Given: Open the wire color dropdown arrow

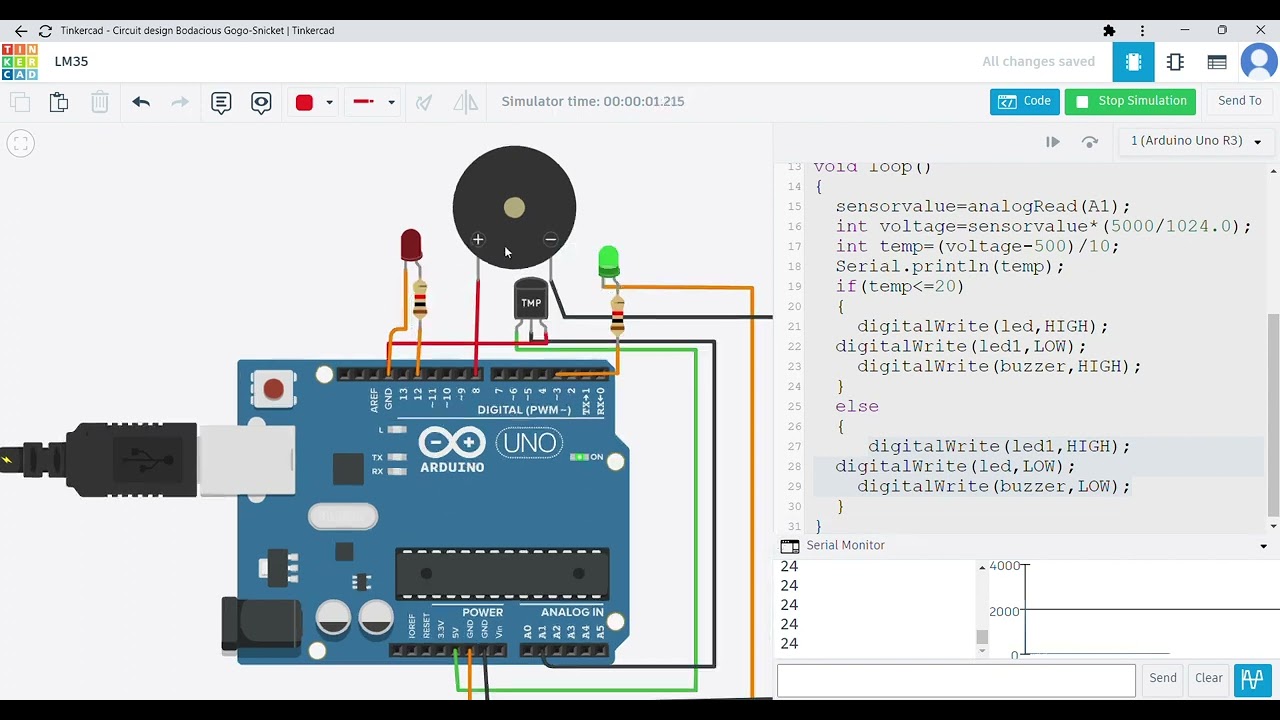Looking at the screenshot, I should click(x=329, y=102).
